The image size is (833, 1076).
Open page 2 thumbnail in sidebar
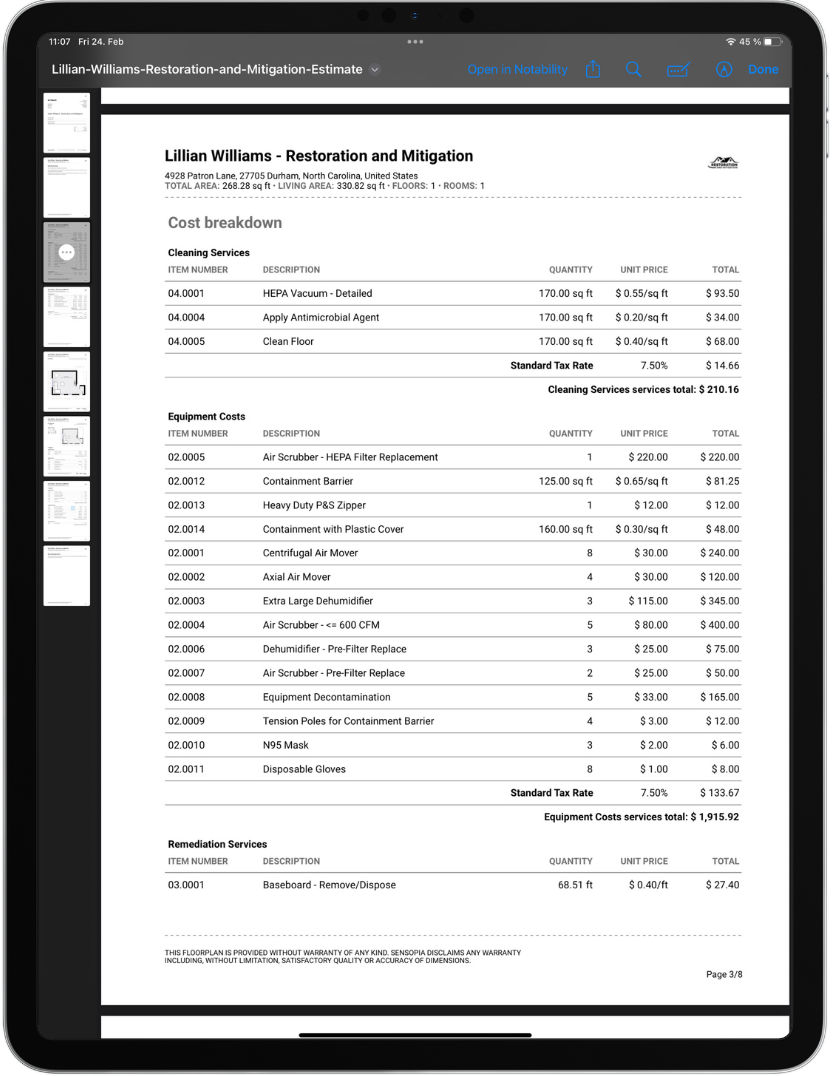point(67,187)
